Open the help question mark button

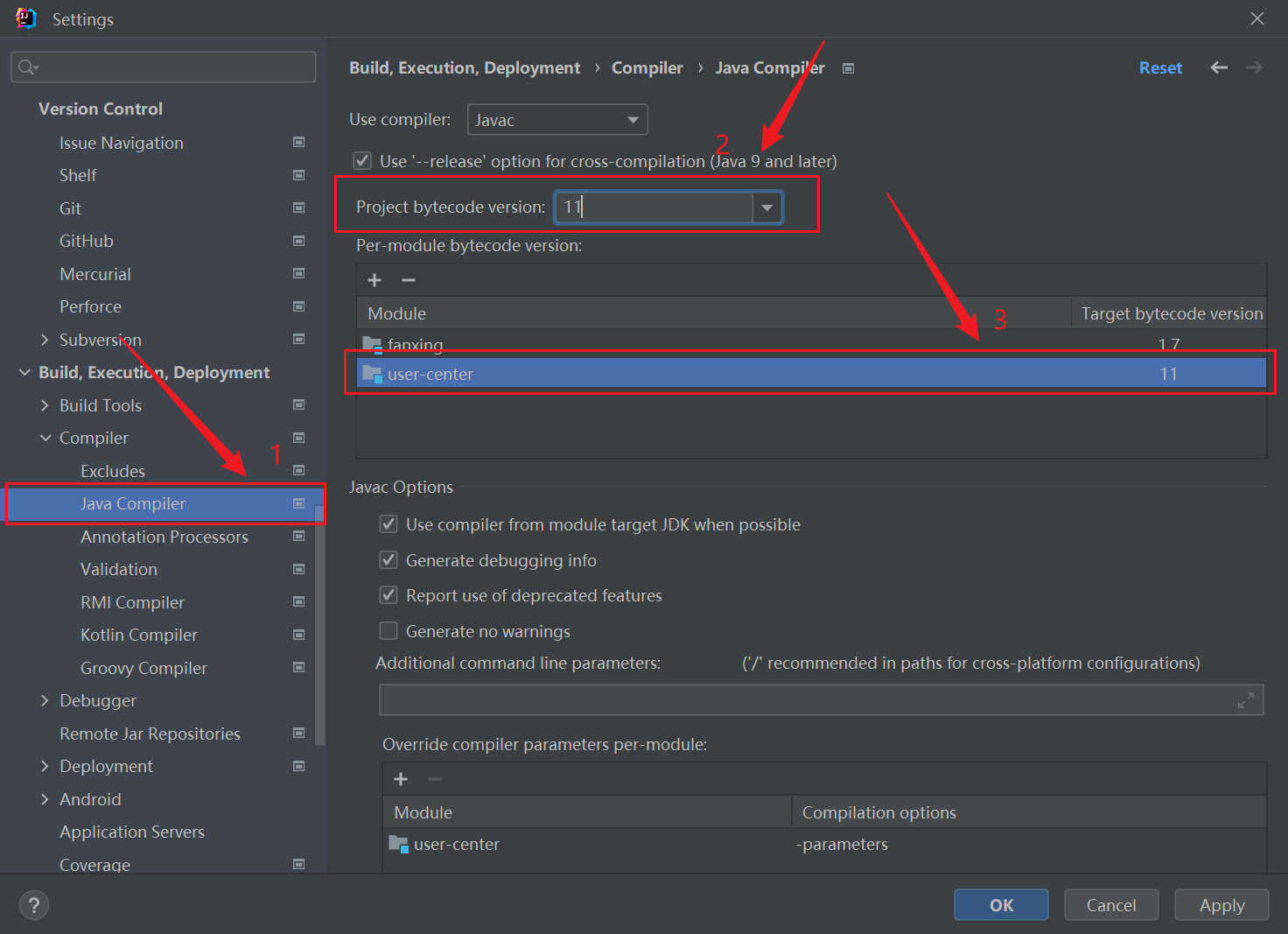pos(34,905)
